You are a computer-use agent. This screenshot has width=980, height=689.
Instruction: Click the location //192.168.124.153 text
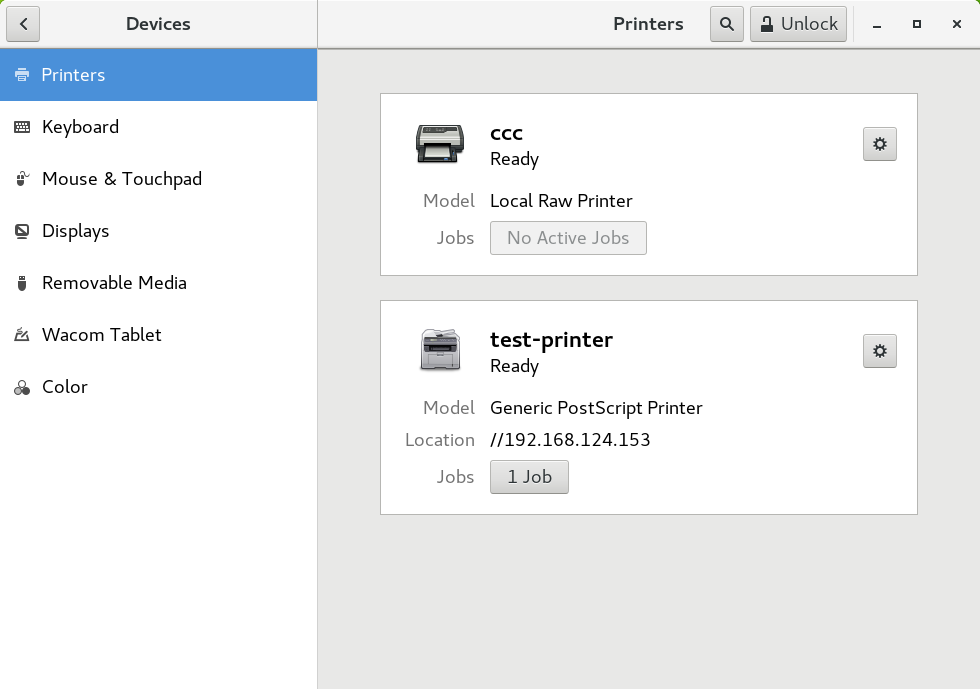[570, 440]
